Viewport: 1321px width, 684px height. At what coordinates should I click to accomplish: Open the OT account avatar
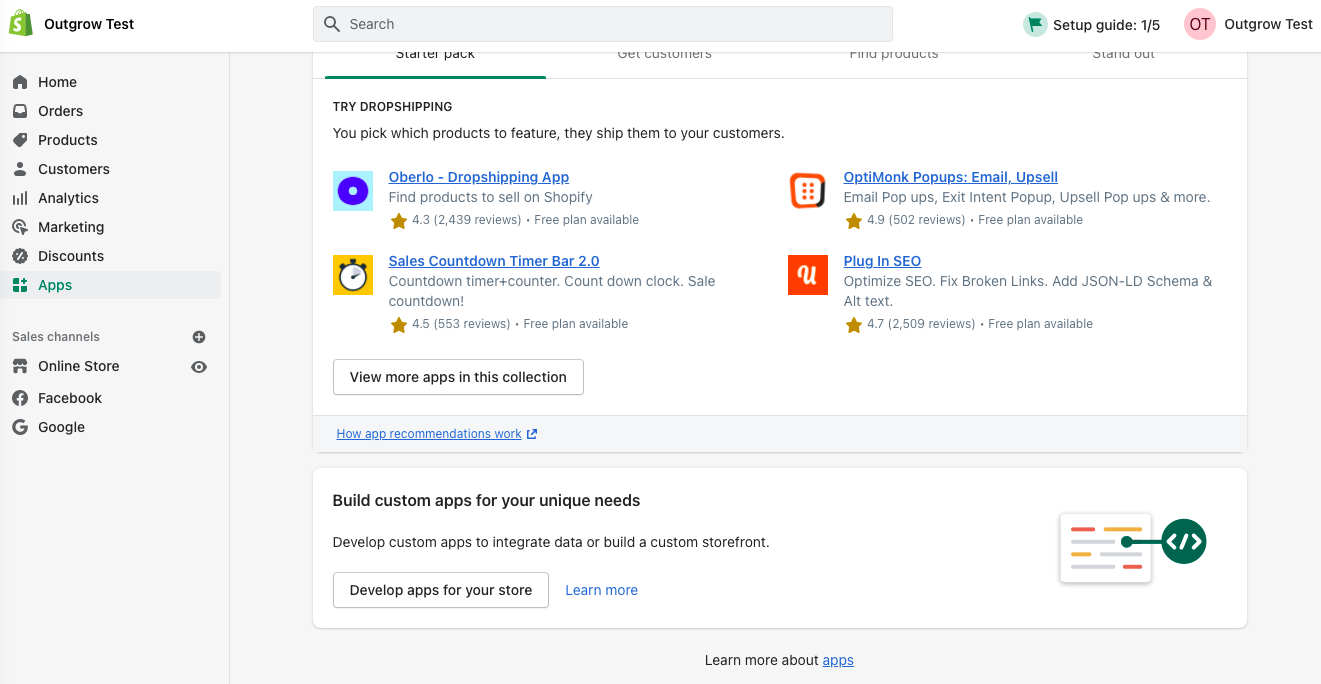(1200, 24)
